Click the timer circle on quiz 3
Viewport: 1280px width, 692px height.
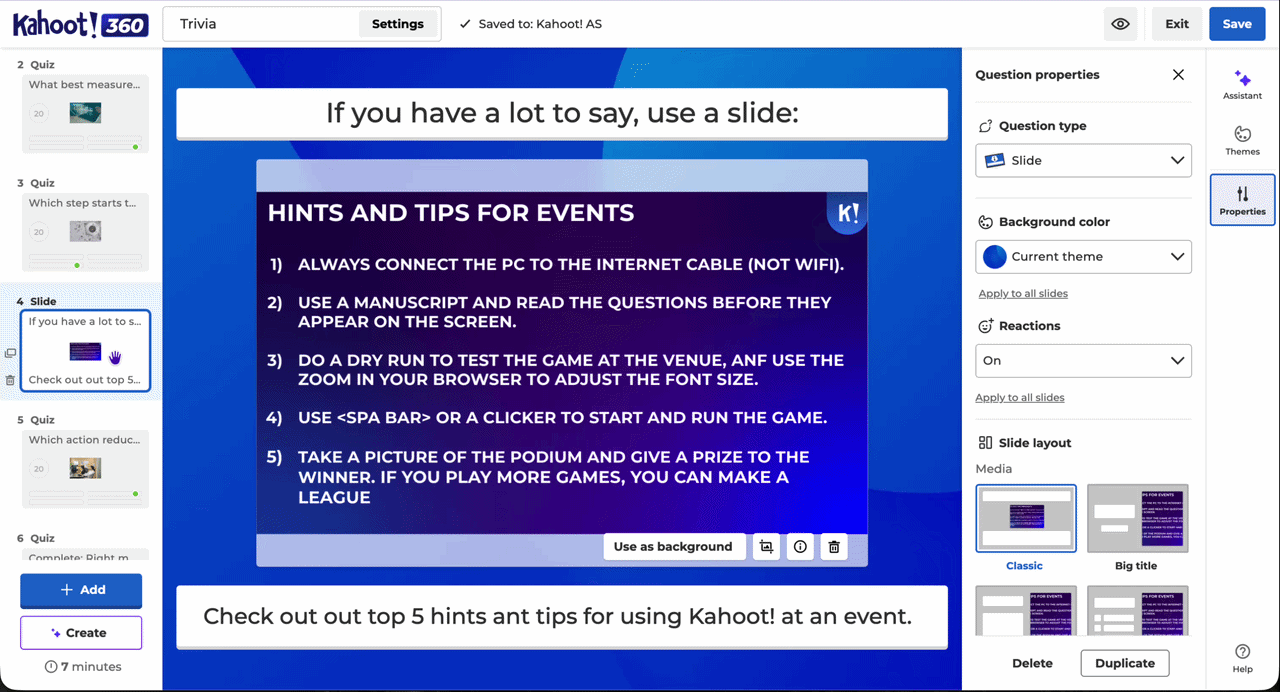pyautogui.click(x=39, y=232)
